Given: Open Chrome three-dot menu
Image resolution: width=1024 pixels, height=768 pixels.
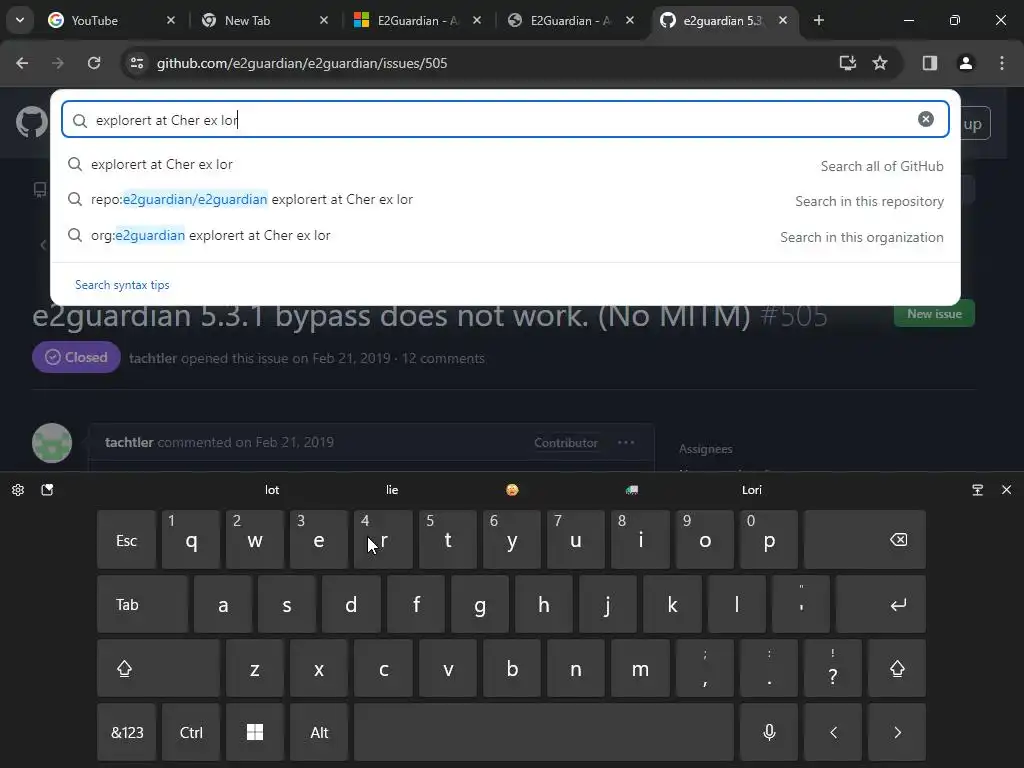Looking at the screenshot, I should pos(1002,63).
